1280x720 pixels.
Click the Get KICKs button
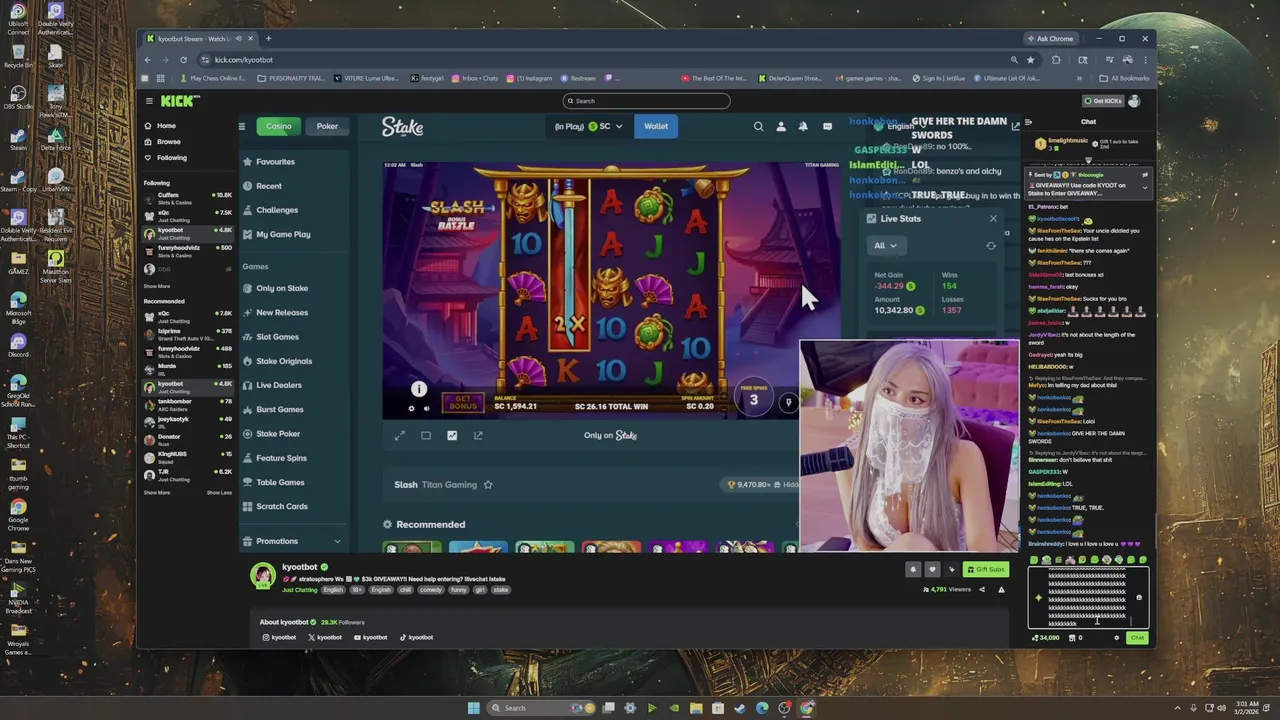pyautogui.click(x=1103, y=101)
